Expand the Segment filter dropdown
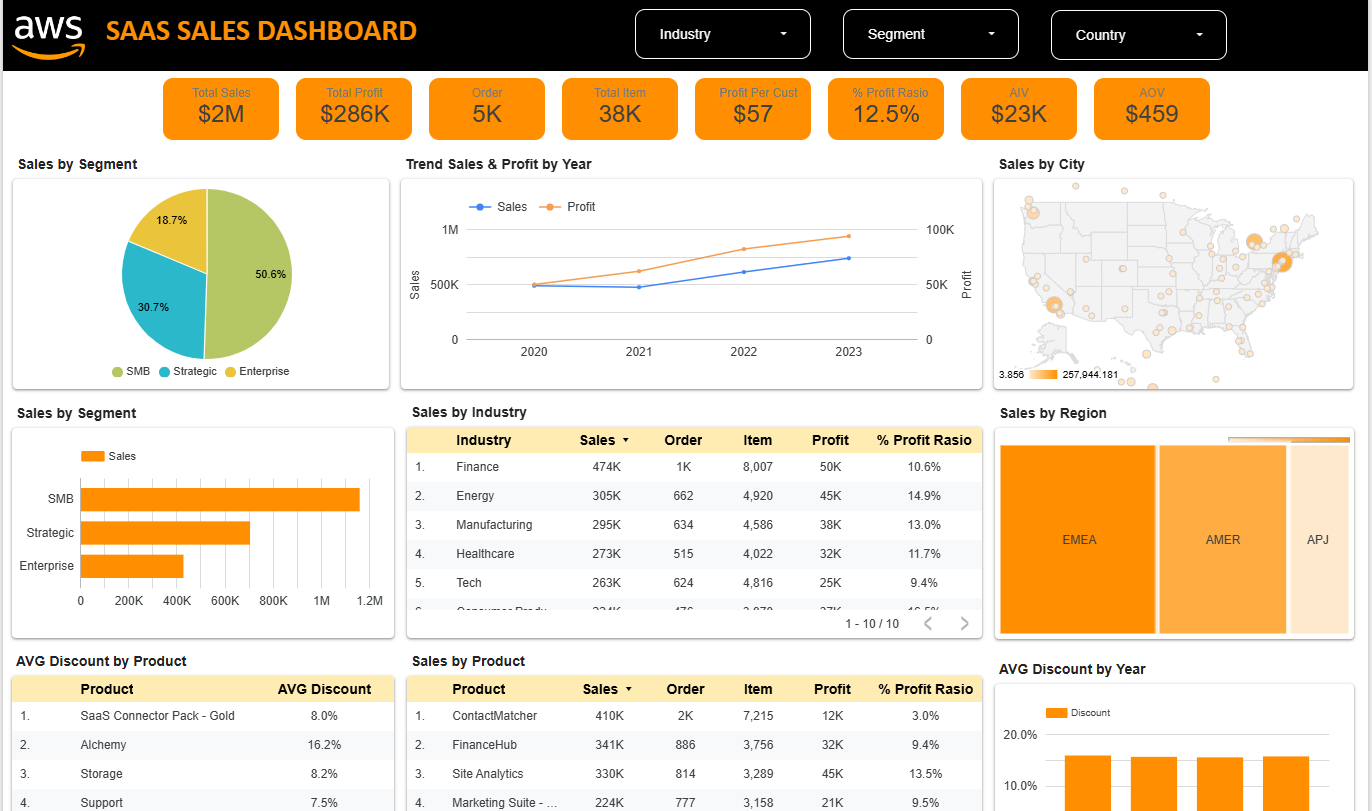The image size is (1372, 811). [930, 34]
